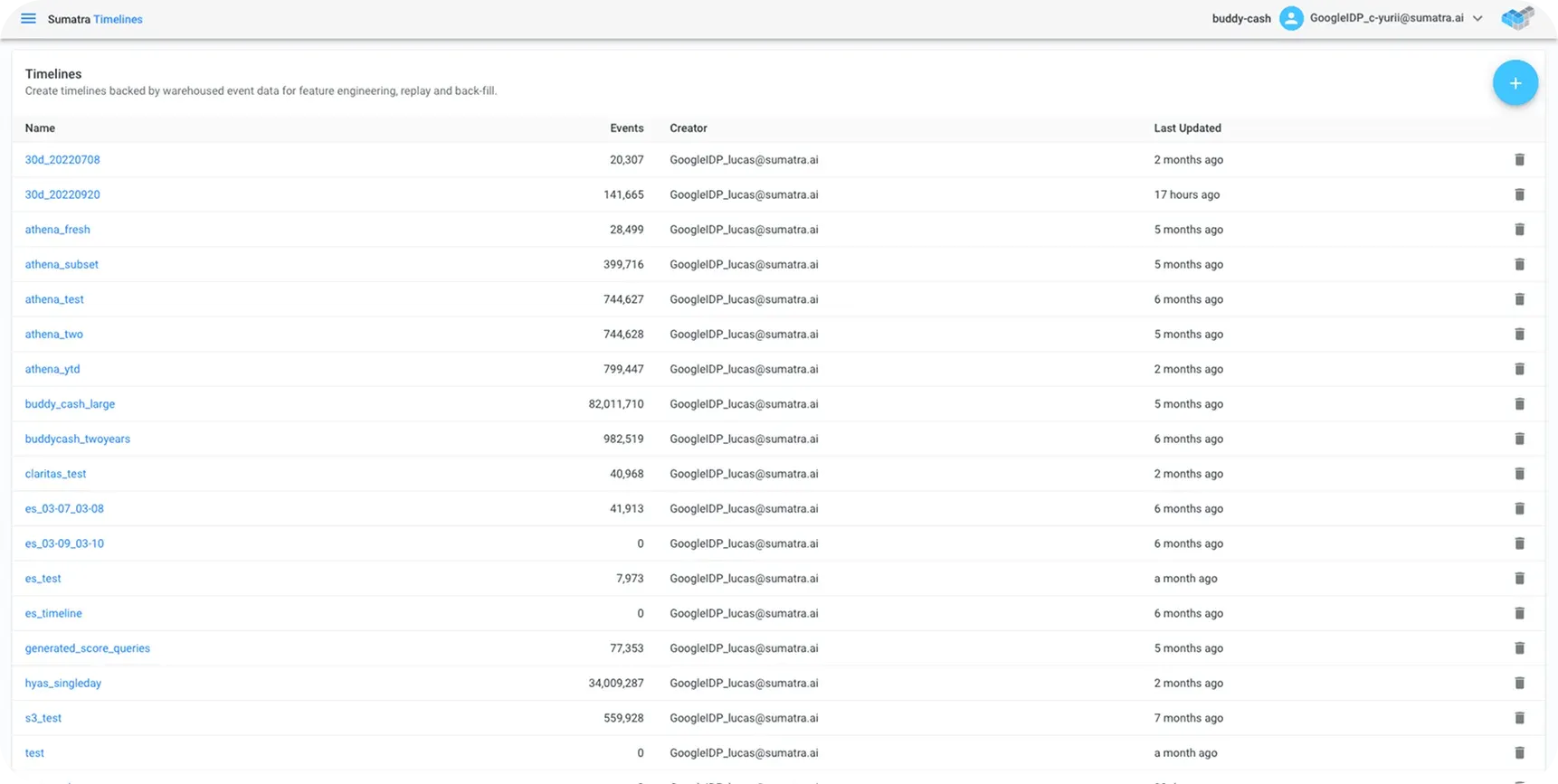Click trash icon for hyas_singleday row

pyautogui.click(x=1519, y=684)
